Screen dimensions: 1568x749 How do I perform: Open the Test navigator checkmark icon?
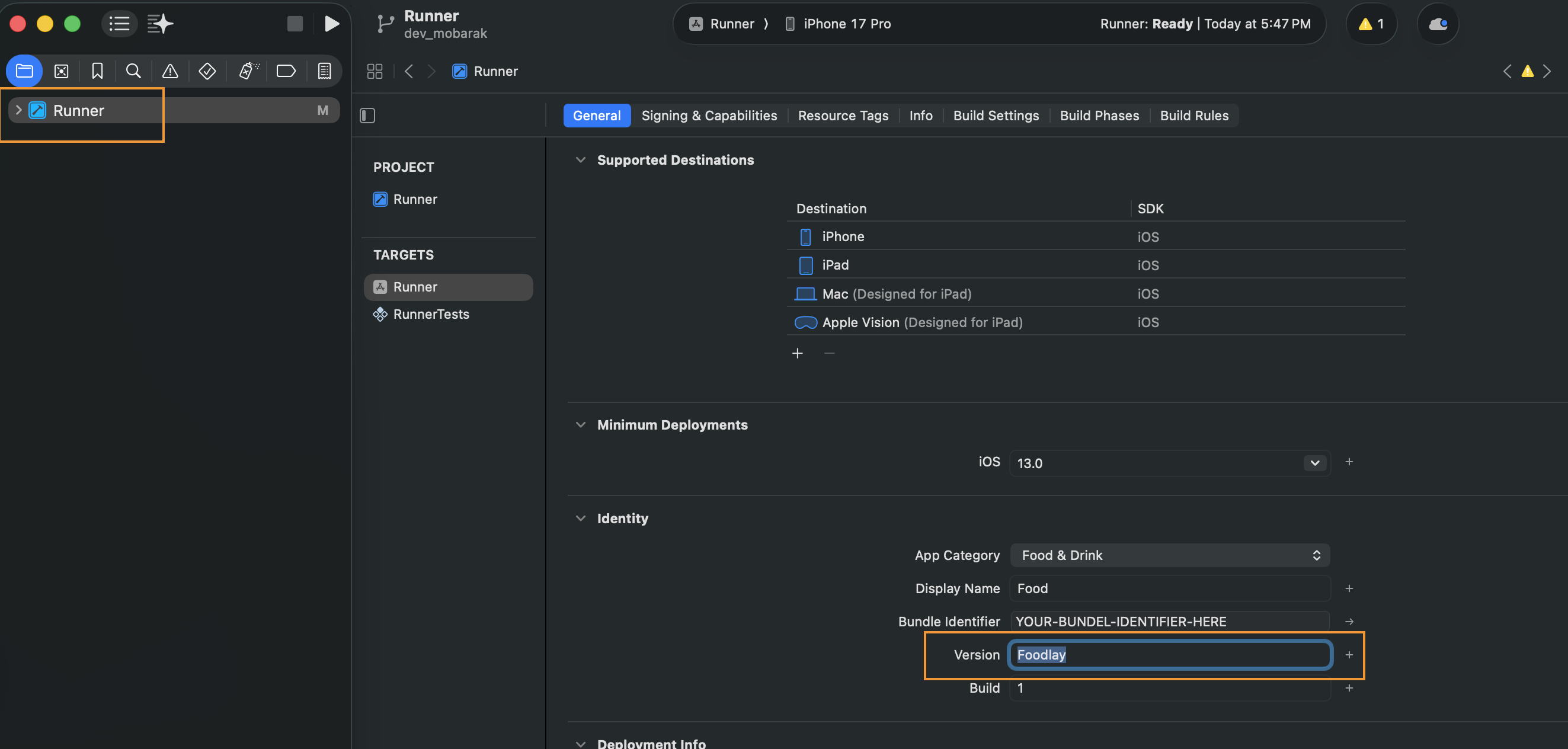pyautogui.click(x=207, y=71)
